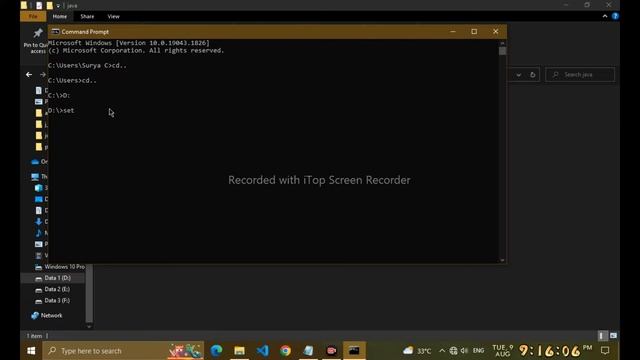Collapse the ribbon with the chevron arrow
This screenshot has height=360, width=640.
tap(604, 16)
